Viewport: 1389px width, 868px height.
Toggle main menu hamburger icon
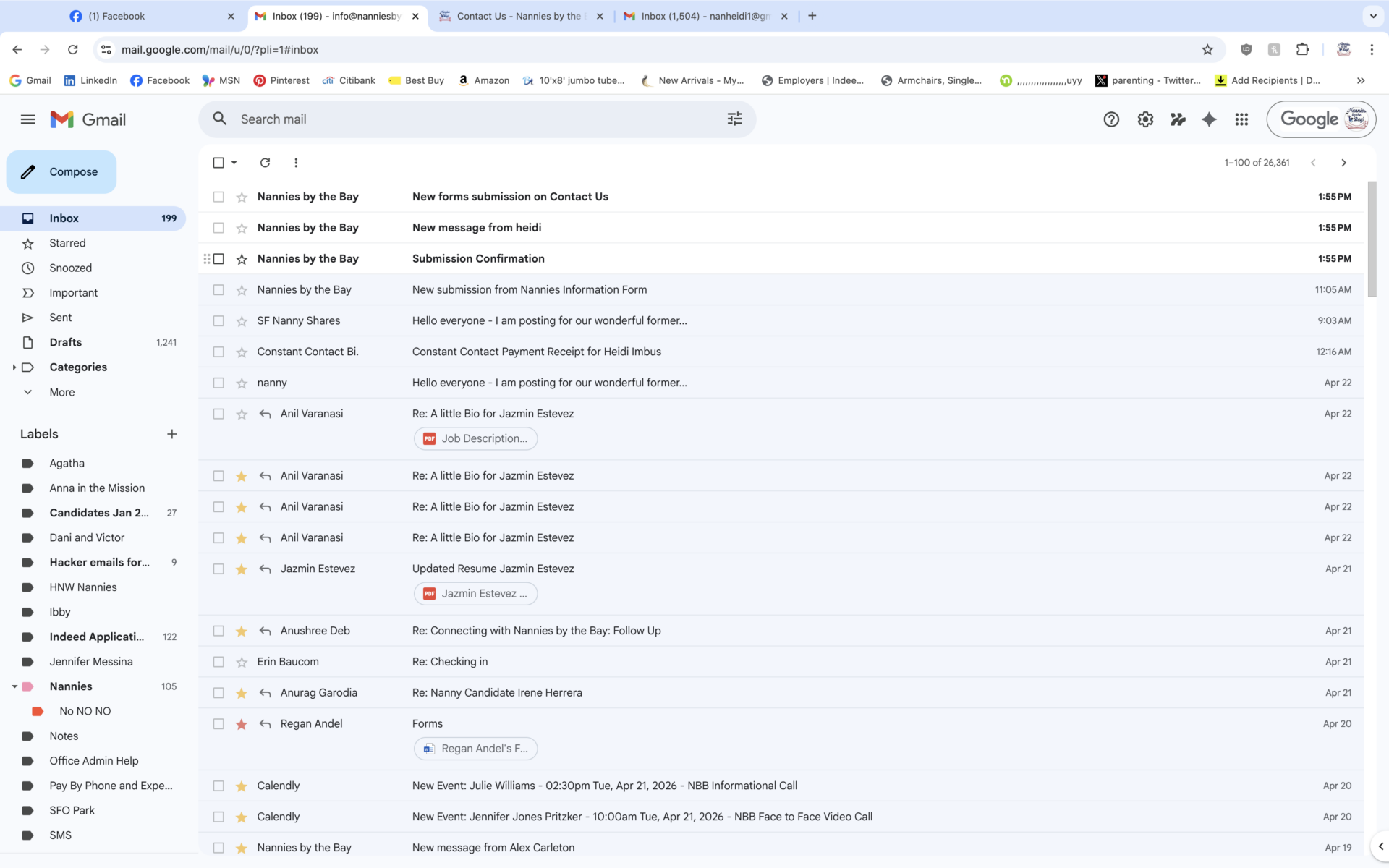coord(27,119)
